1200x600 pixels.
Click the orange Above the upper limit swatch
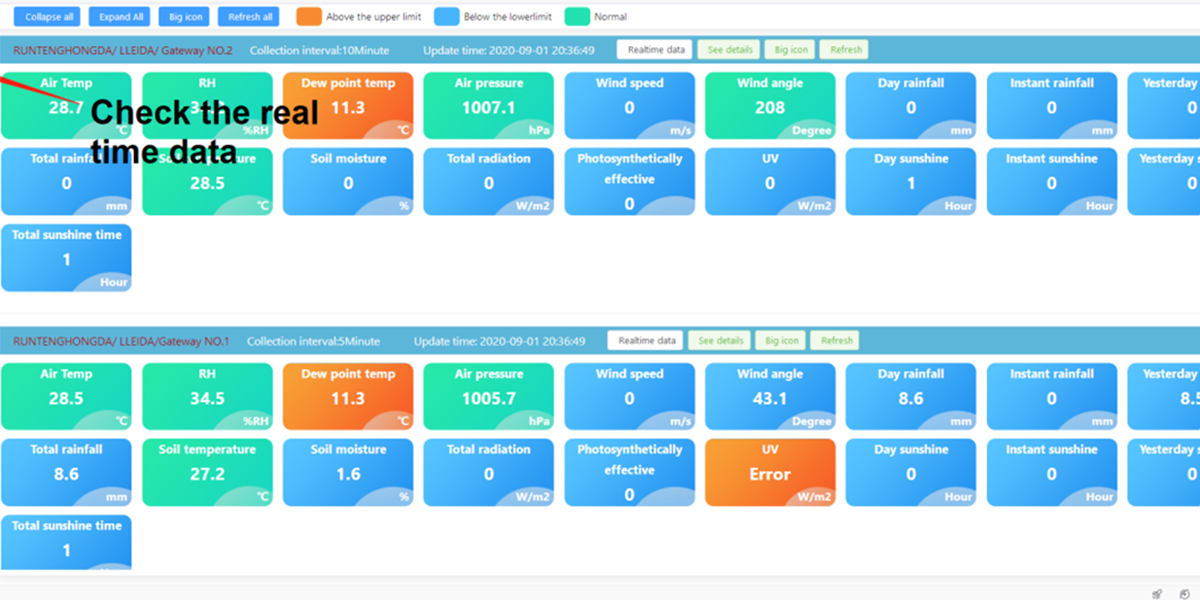[x=310, y=17]
